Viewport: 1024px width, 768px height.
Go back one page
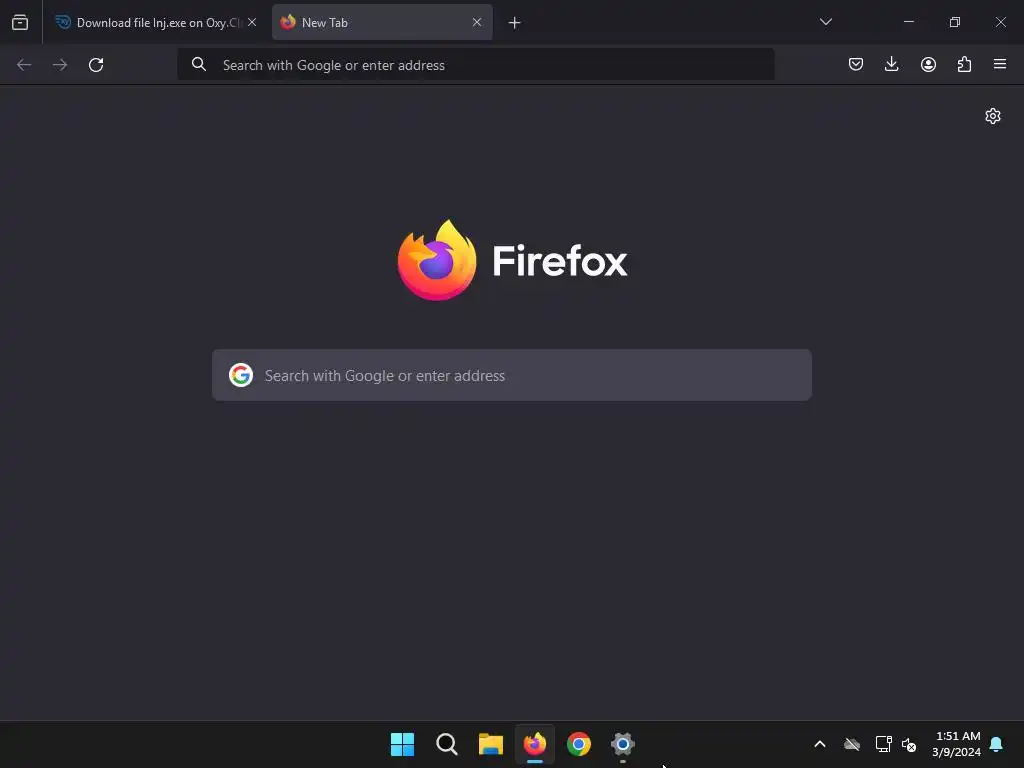click(24, 65)
